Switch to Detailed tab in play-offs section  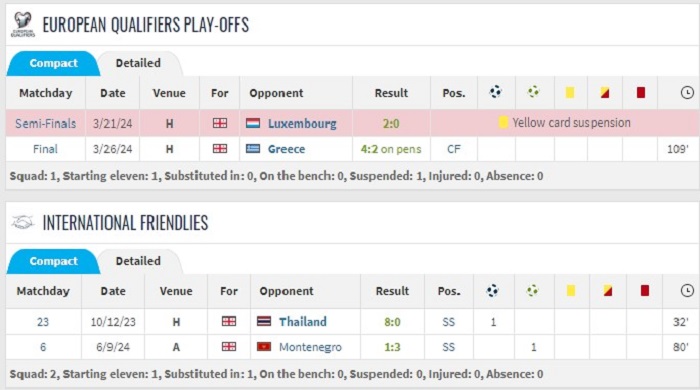coord(138,63)
